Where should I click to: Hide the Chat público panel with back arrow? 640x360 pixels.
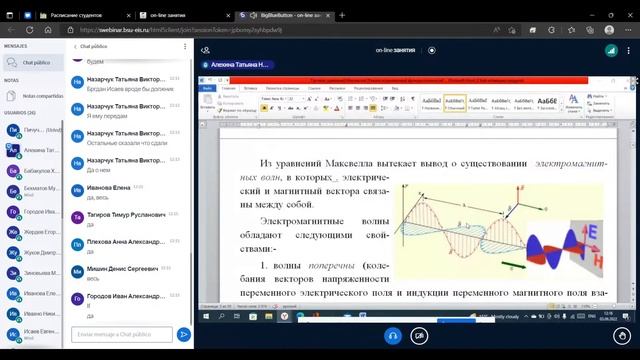point(75,47)
